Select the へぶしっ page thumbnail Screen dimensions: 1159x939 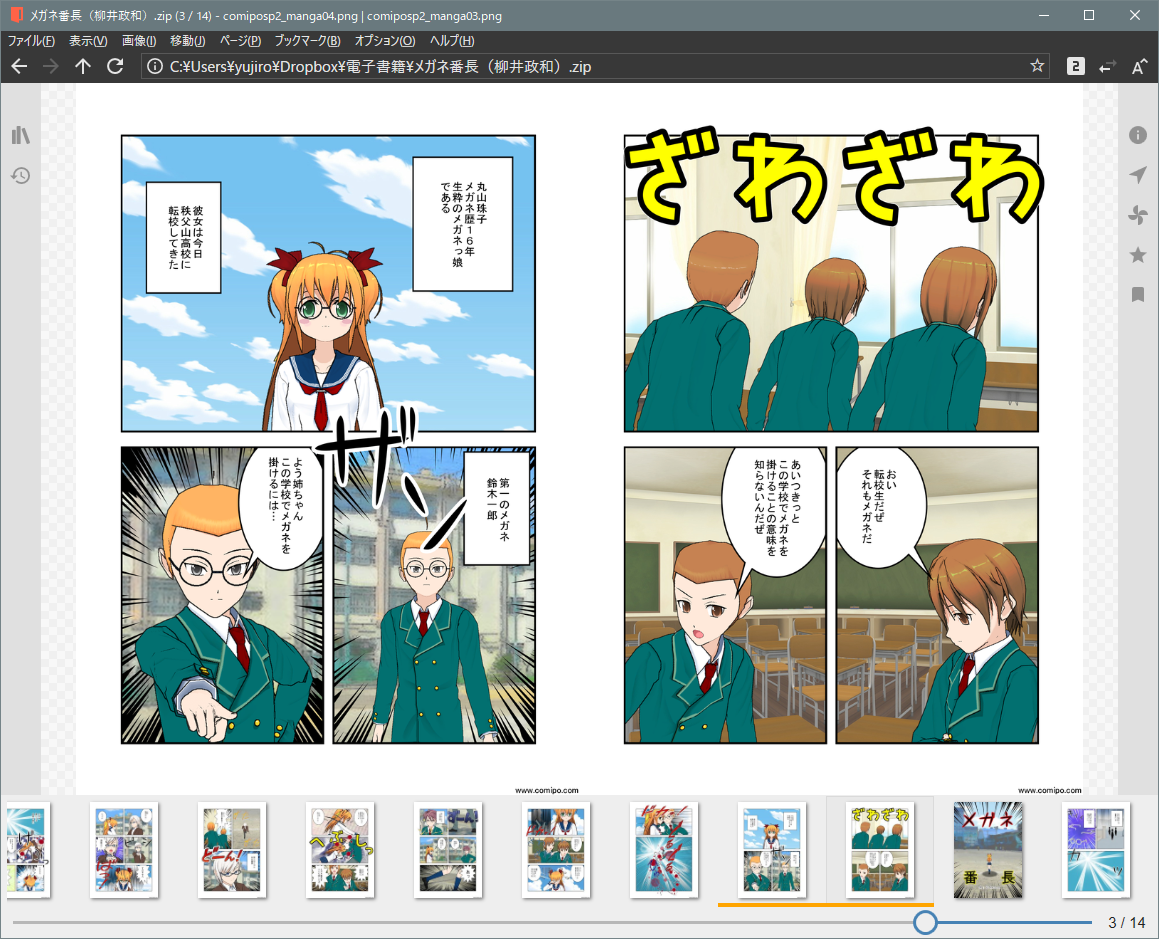pyautogui.click(x=340, y=850)
